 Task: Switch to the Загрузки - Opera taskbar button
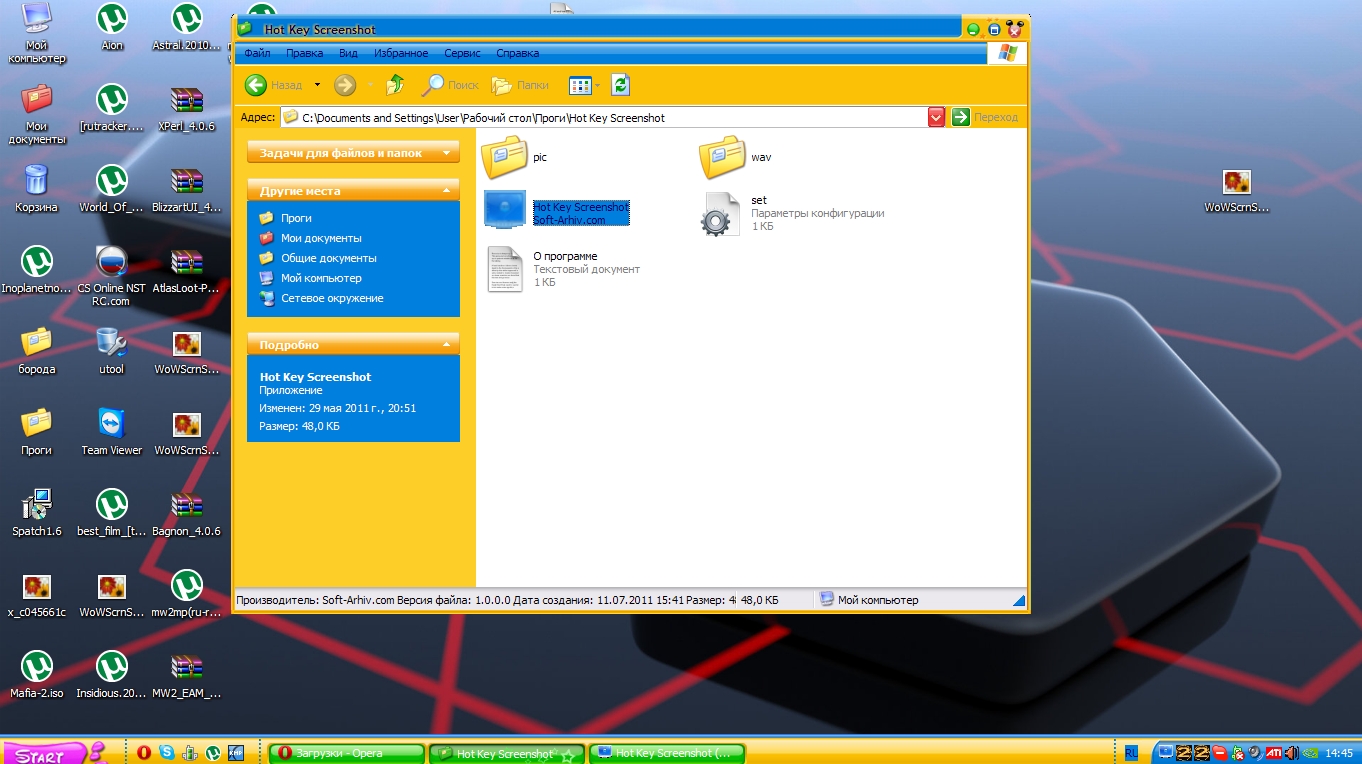(x=346, y=753)
